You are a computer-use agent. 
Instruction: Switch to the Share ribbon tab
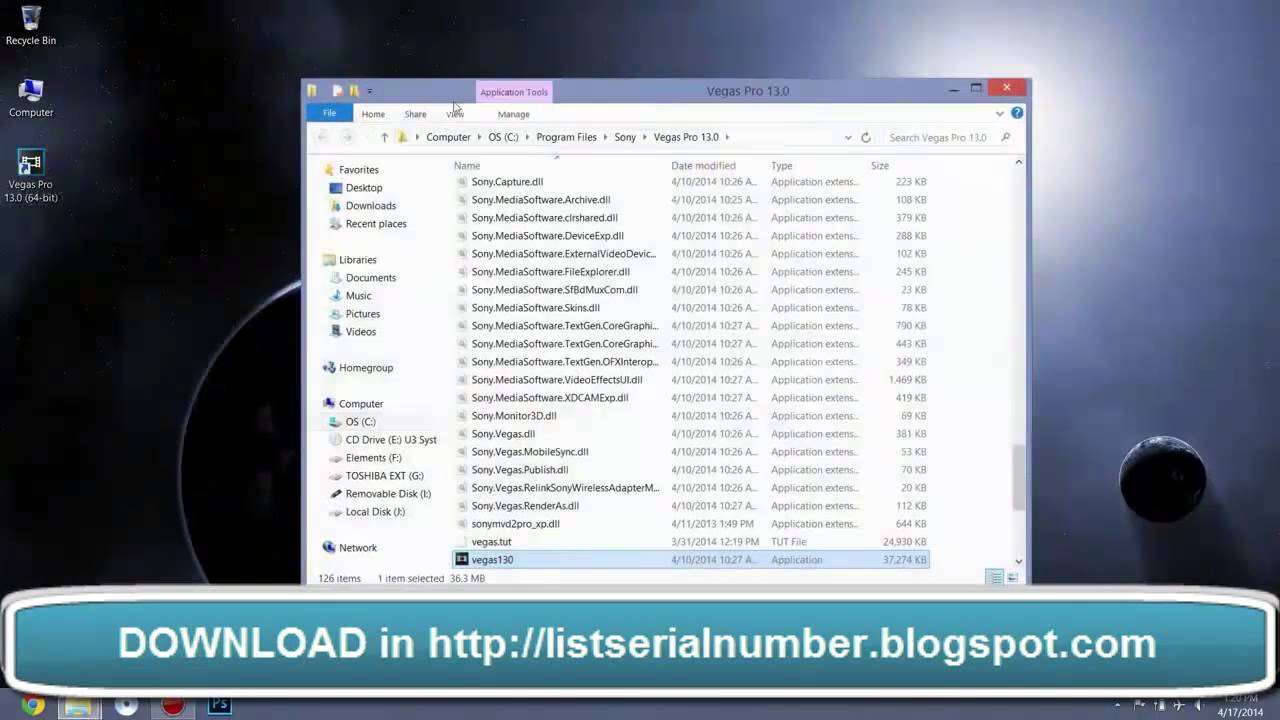pyautogui.click(x=415, y=114)
